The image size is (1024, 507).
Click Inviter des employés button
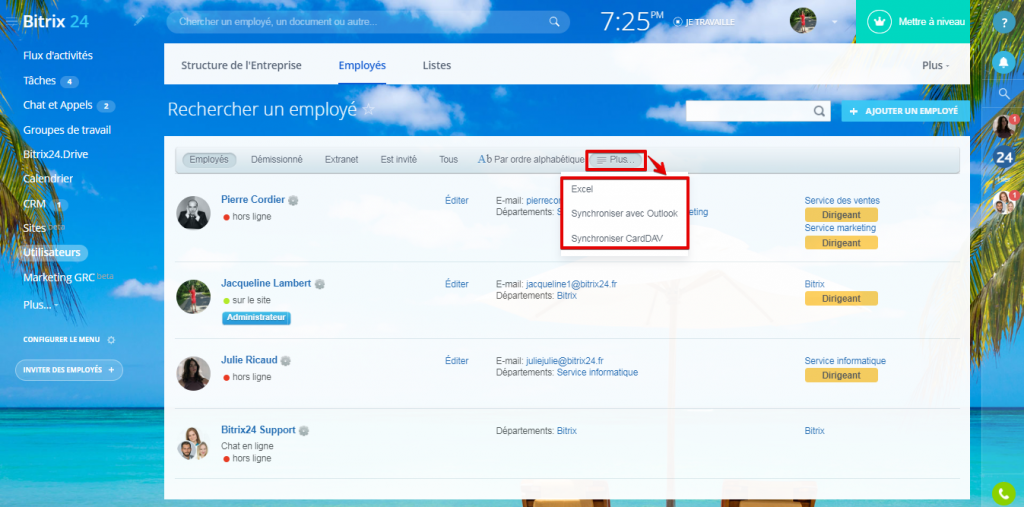coord(69,370)
